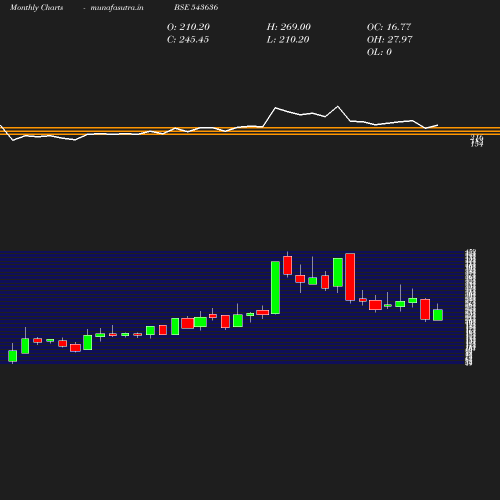
Task: Click the 'OC: 16.77' reading
Action: (x=389, y=27)
